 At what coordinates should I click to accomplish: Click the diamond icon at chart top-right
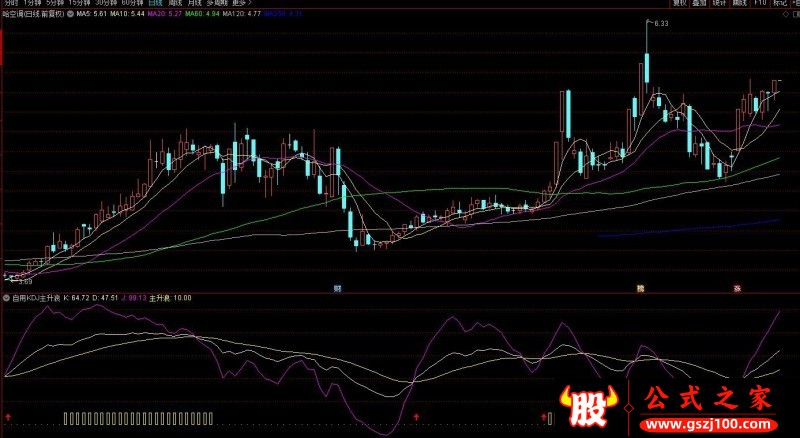(787, 14)
